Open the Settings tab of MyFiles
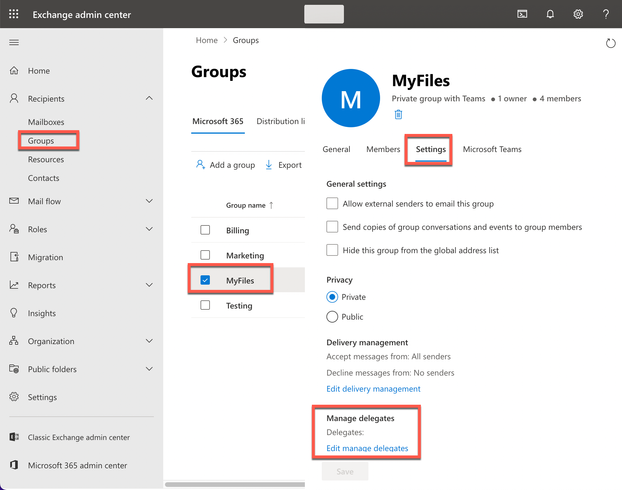This screenshot has width=622, height=490. [x=431, y=149]
